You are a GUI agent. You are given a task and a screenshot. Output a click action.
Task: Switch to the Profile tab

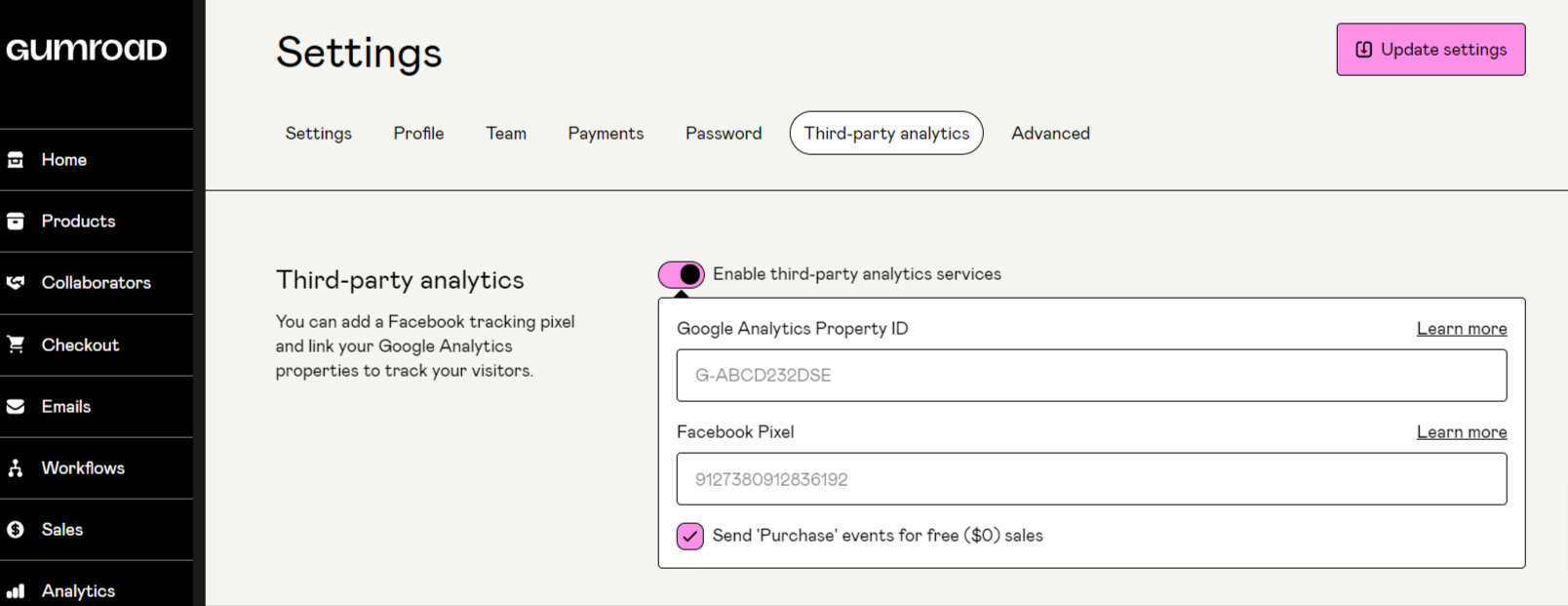click(418, 134)
